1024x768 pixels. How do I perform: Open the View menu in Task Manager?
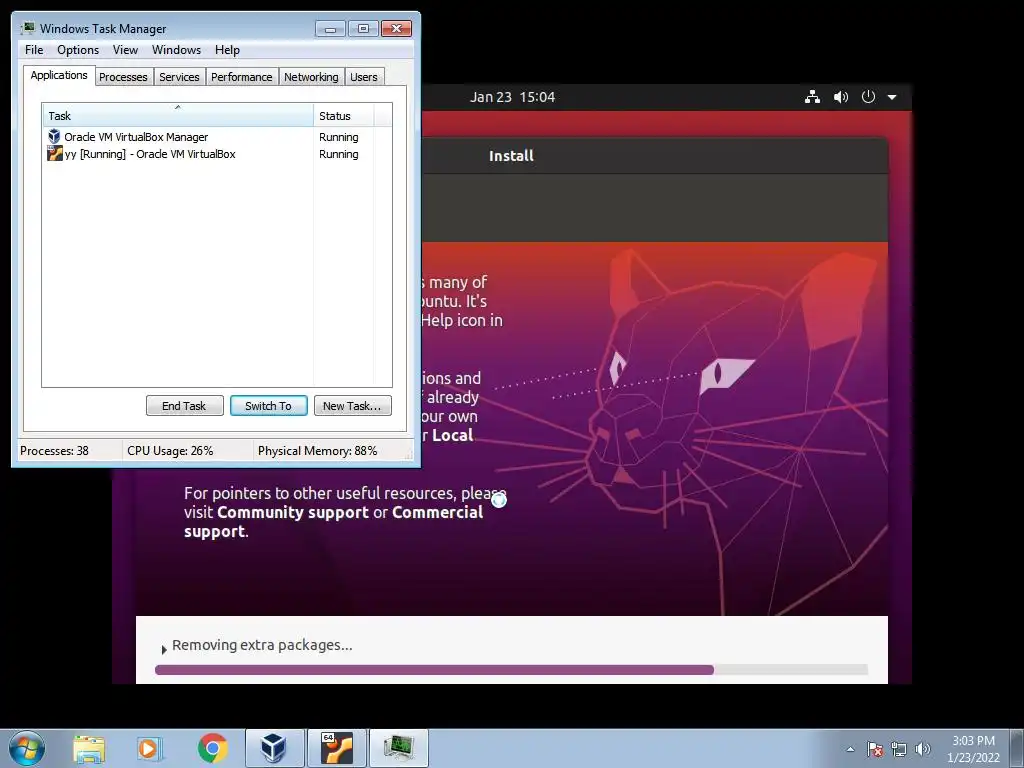tap(125, 50)
